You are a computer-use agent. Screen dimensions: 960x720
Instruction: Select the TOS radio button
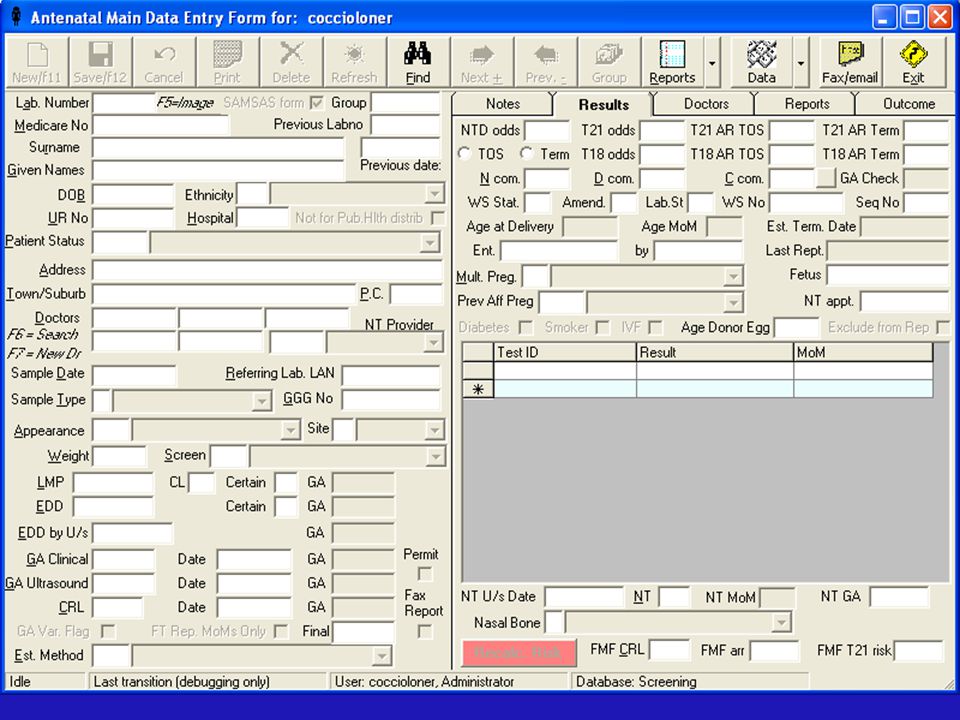click(x=465, y=154)
